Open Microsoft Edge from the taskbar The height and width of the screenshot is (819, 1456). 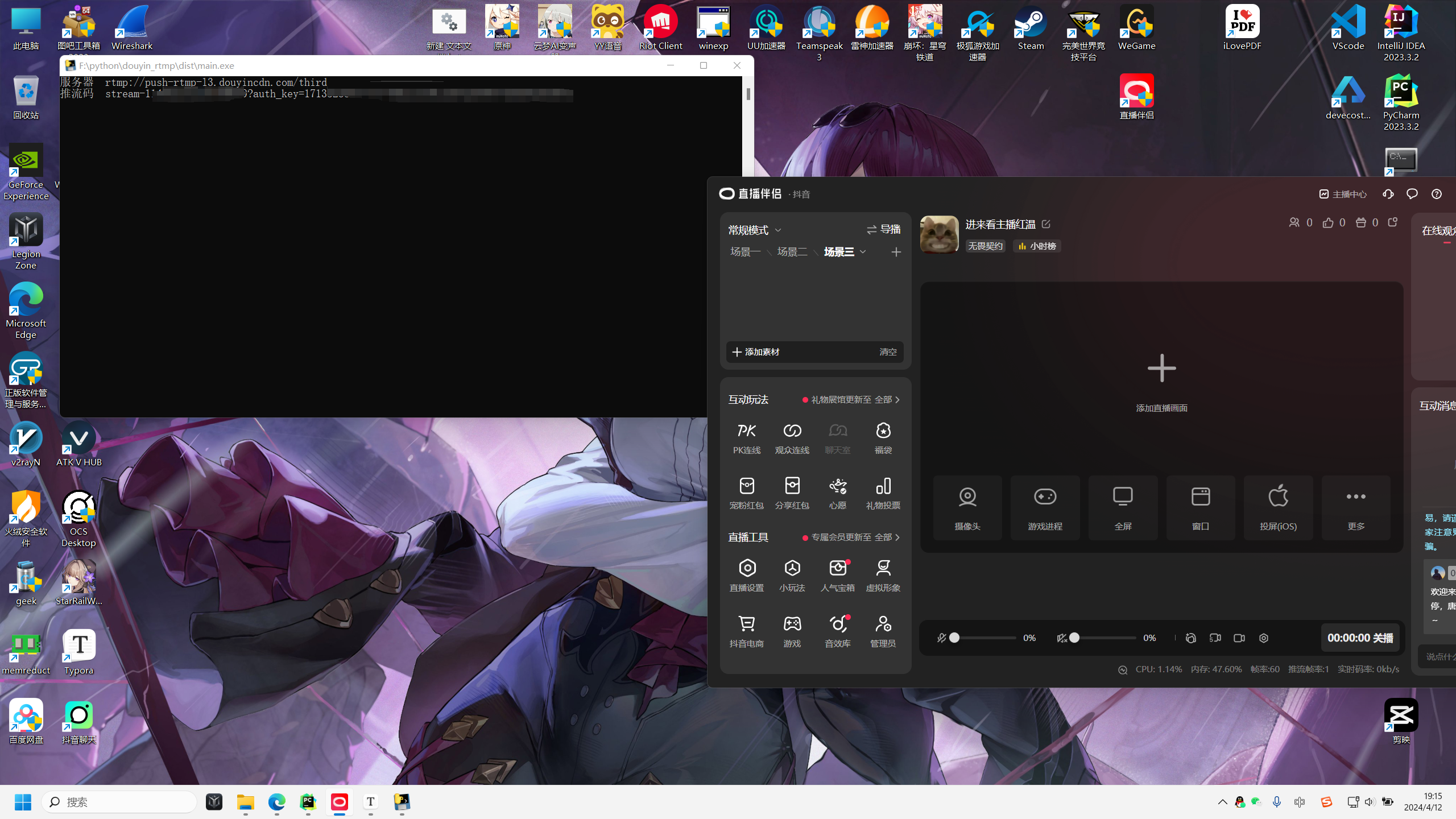[277, 802]
